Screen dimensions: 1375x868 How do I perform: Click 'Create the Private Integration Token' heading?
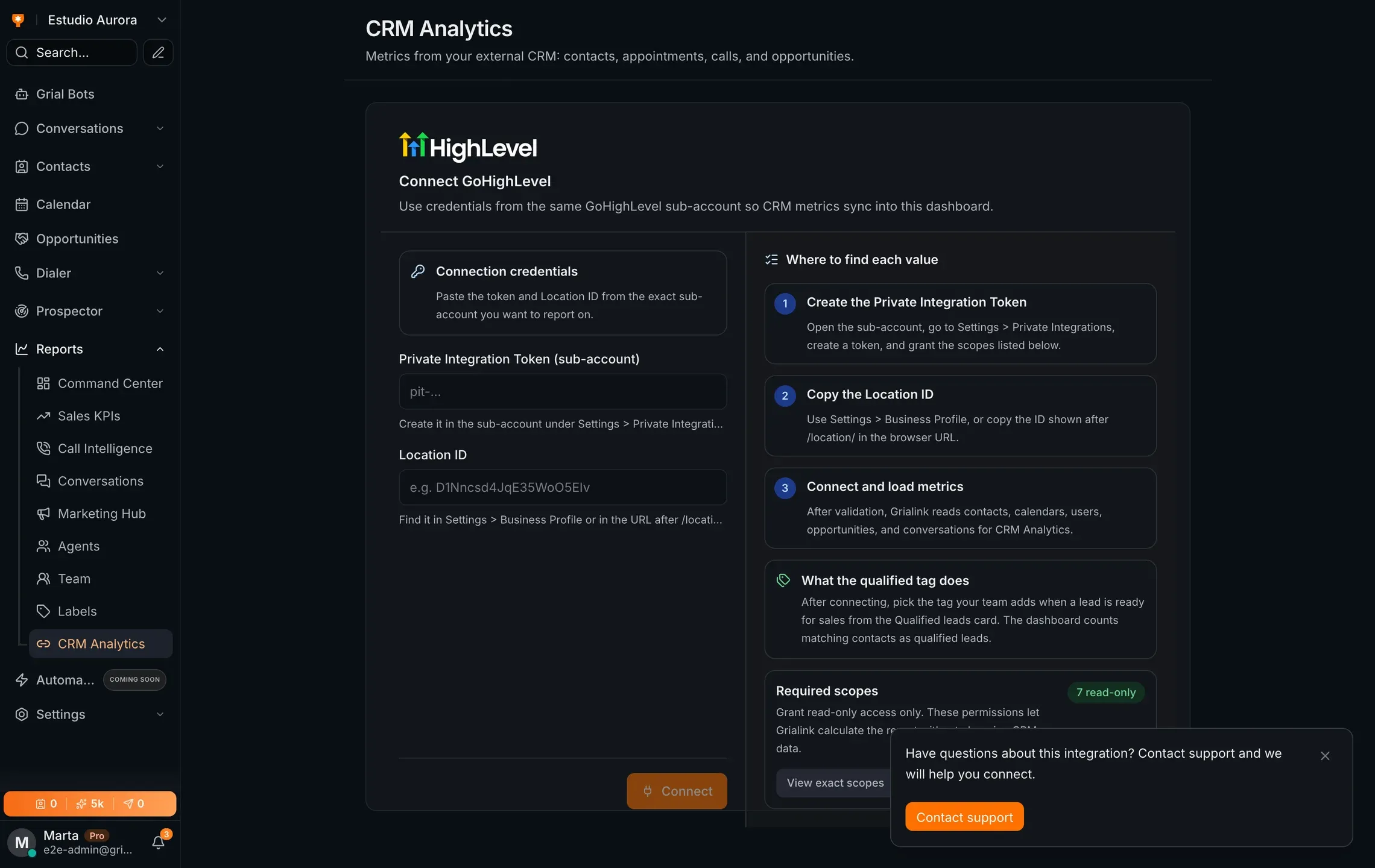tap(916, 302)
